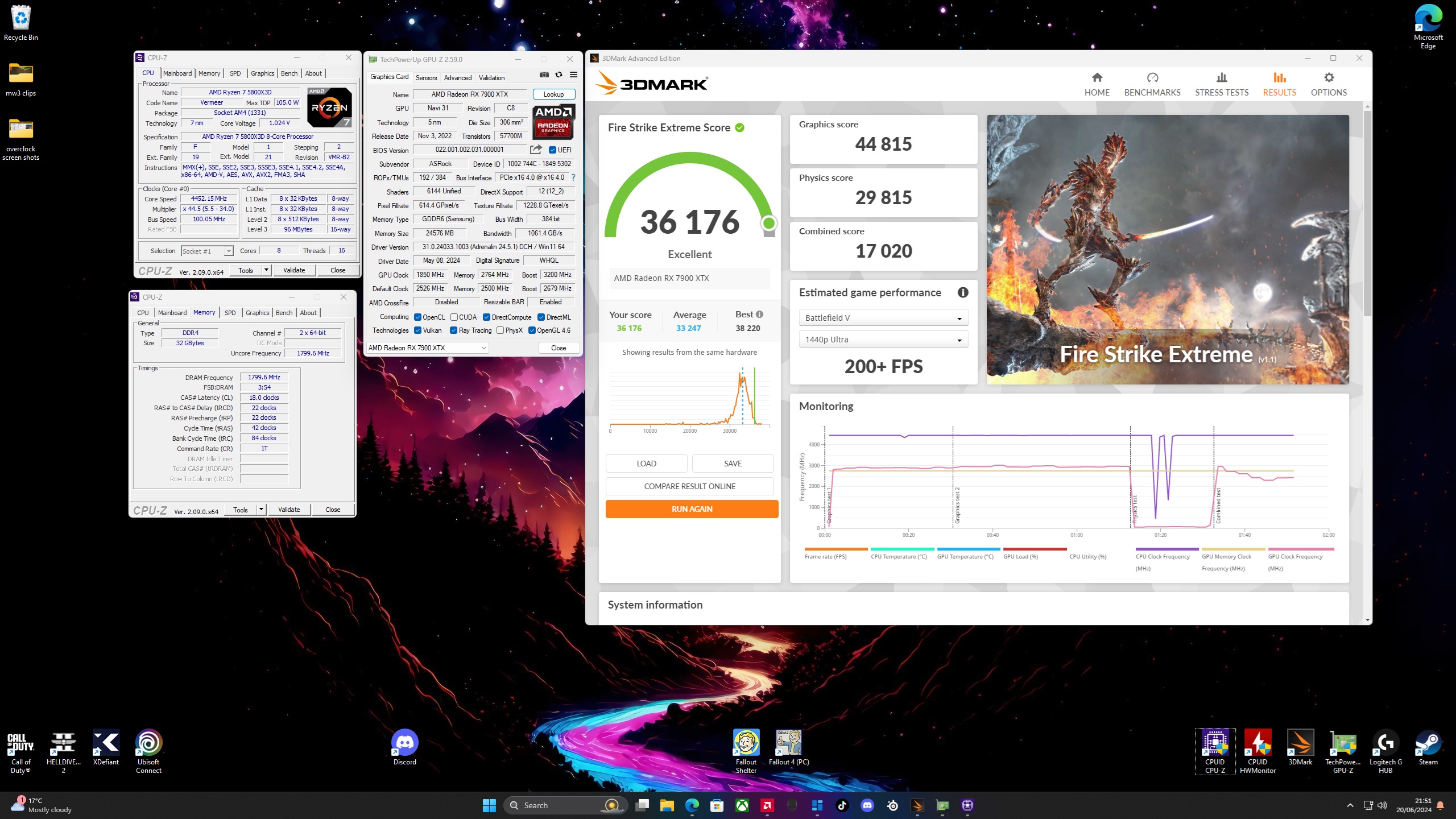Toggle the CUDA checkbox in GPU-Z

[454, 317]
